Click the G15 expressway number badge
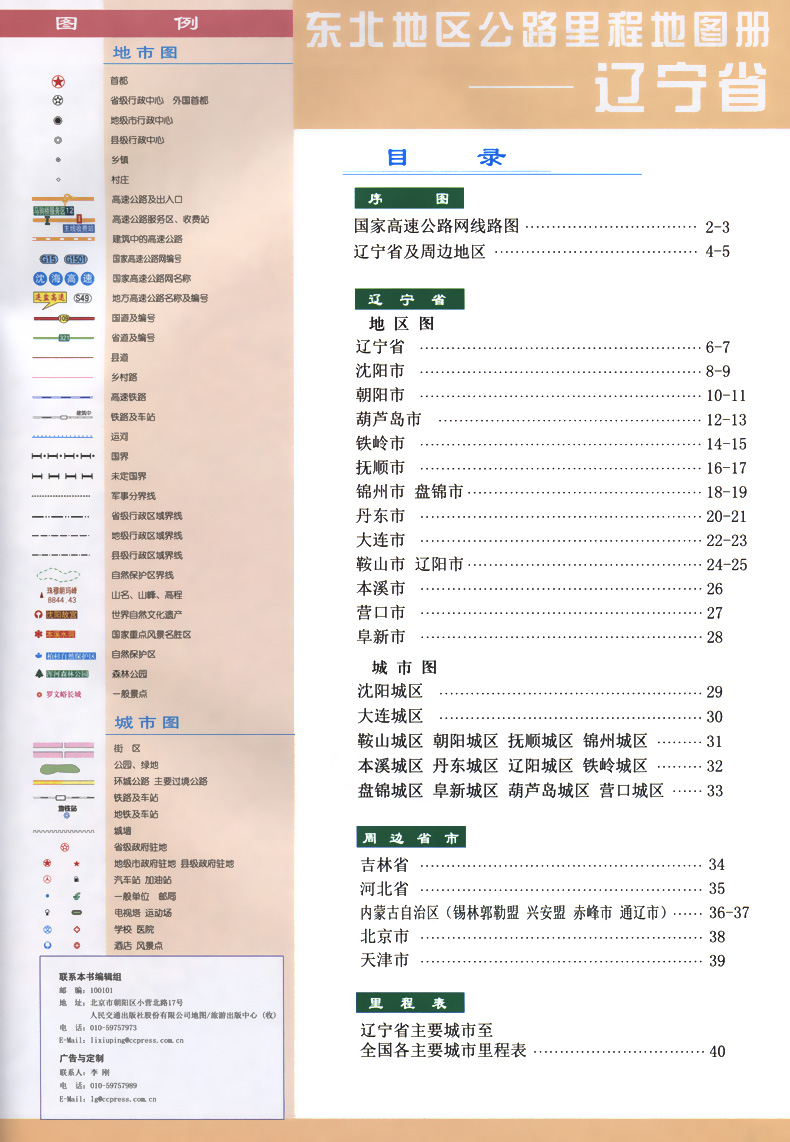This screenshot has height=1142, width=790. click(x=49, y=259)
